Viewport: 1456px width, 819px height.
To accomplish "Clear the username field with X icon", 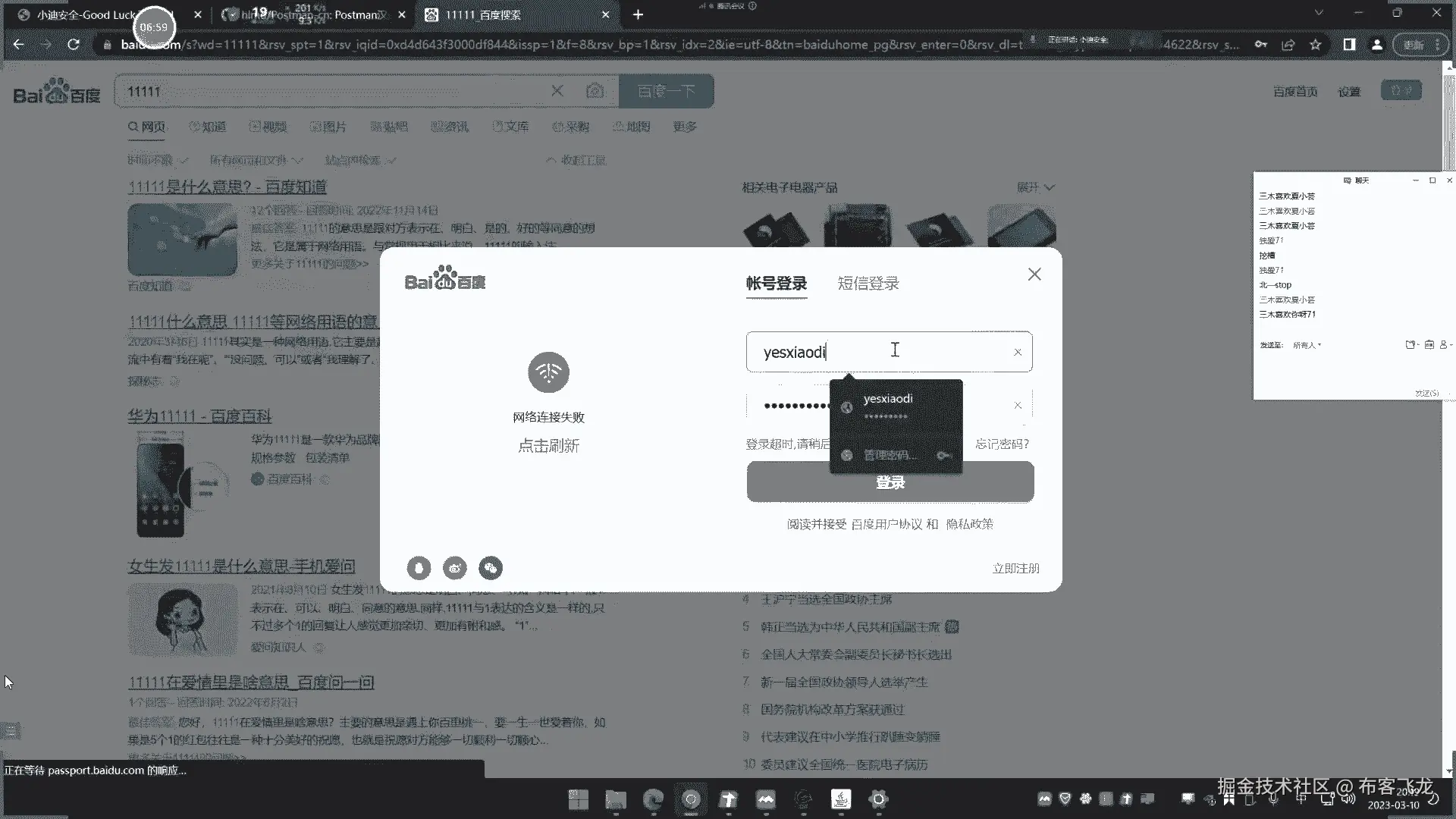I will [x=1018, y=353].
